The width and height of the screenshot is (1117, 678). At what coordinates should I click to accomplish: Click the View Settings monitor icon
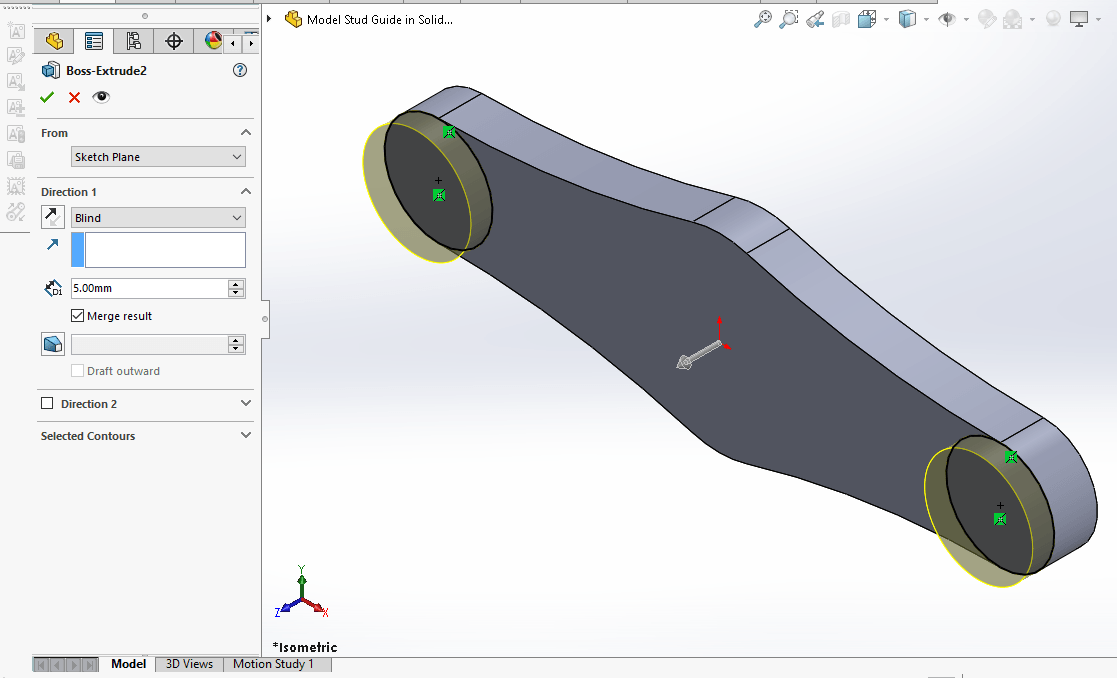click(x=1079, y=19)
